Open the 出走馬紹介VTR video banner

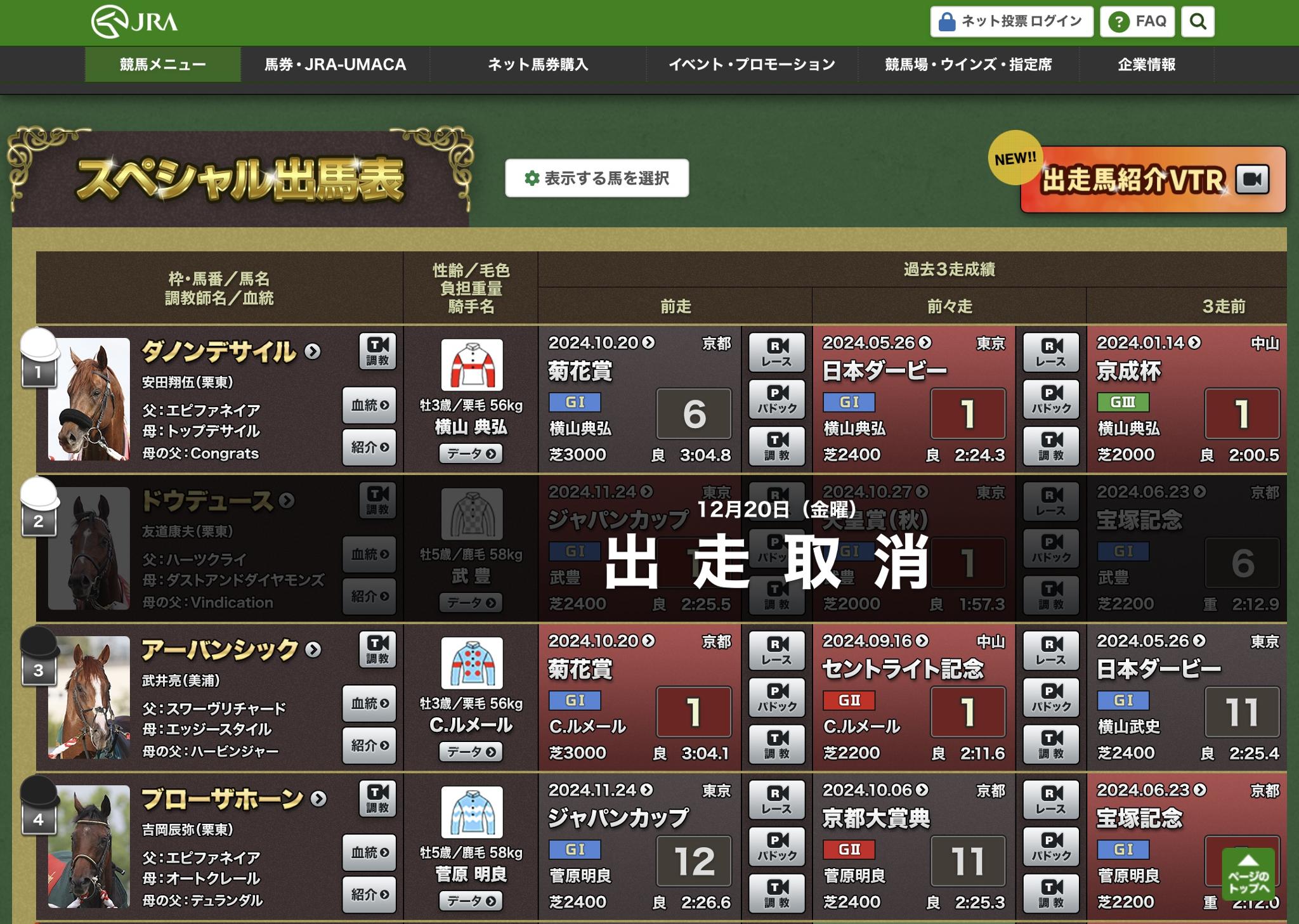tap(1152, 180)
